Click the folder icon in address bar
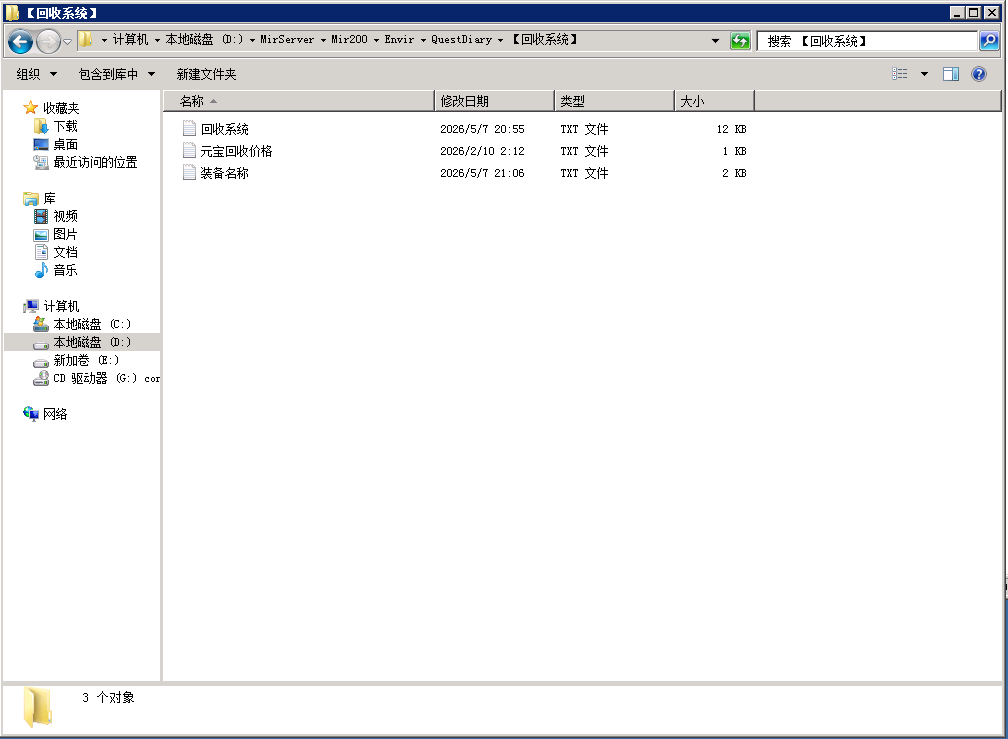 click(x=86, y=40)
